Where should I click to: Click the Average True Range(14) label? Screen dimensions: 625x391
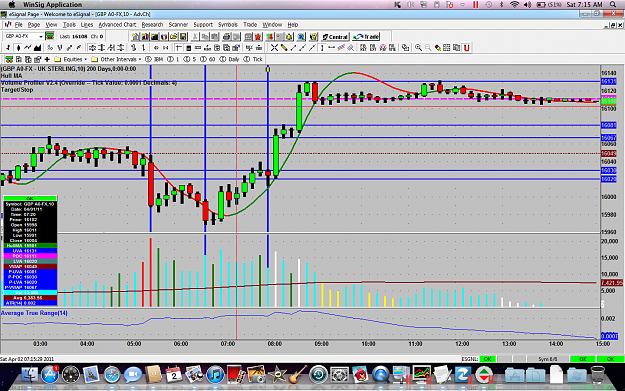pos(34,313)
